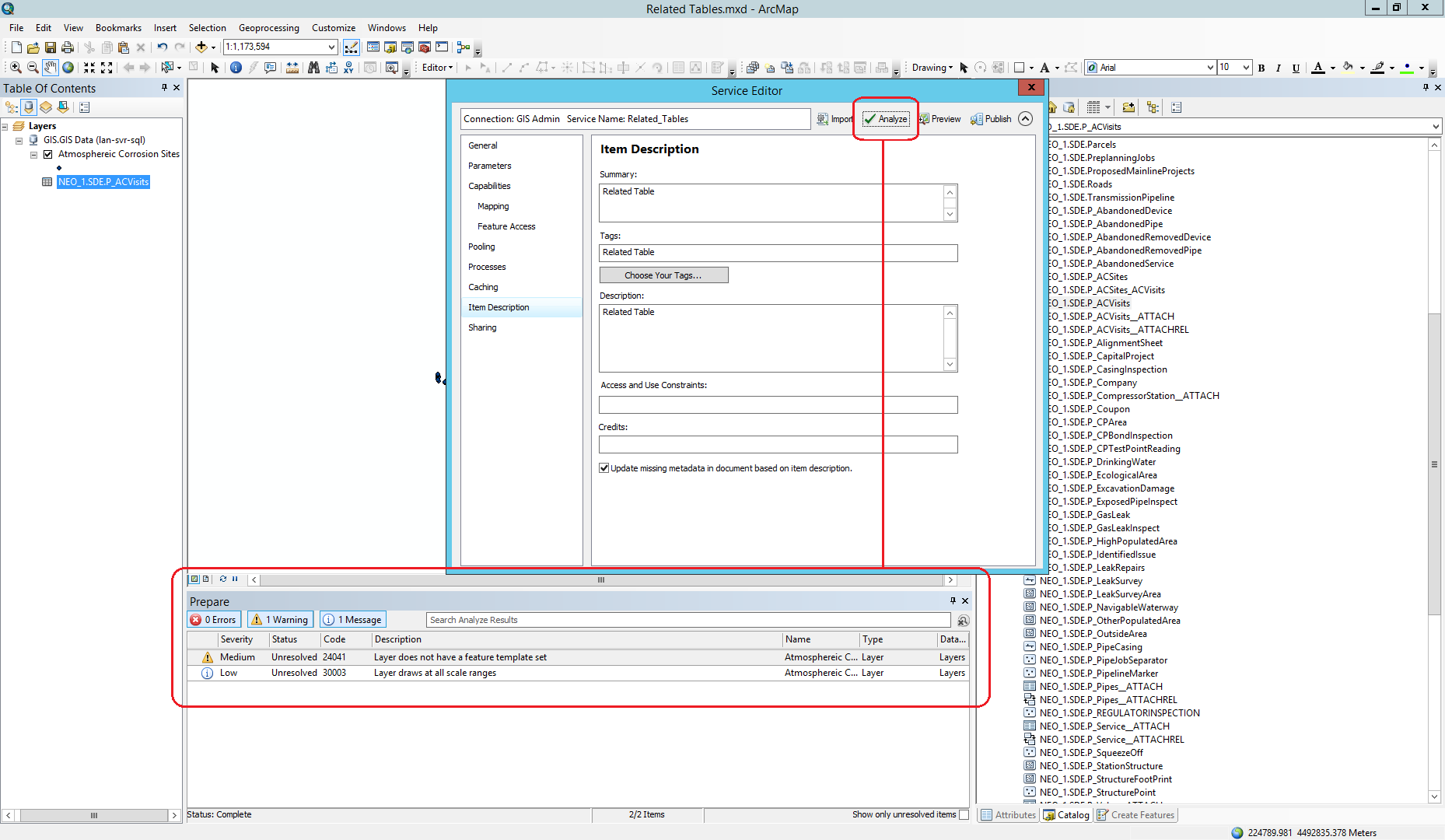The height and width of the screenshot is (840, 1445).
Task: Open the Bookmarks menu
Action: [x=118, y=28]
